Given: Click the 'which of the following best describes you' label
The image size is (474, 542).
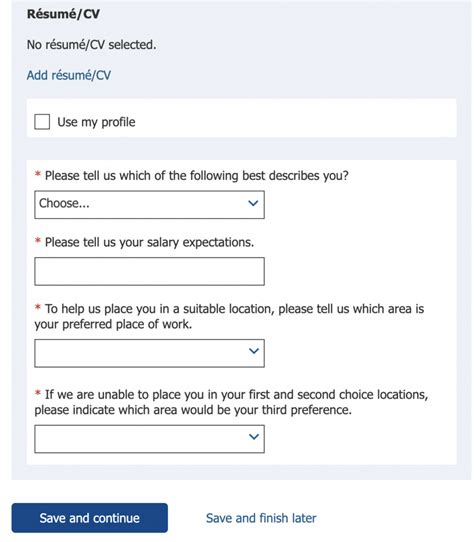Looking at the screenshot, I should click(x=197, y=176).
